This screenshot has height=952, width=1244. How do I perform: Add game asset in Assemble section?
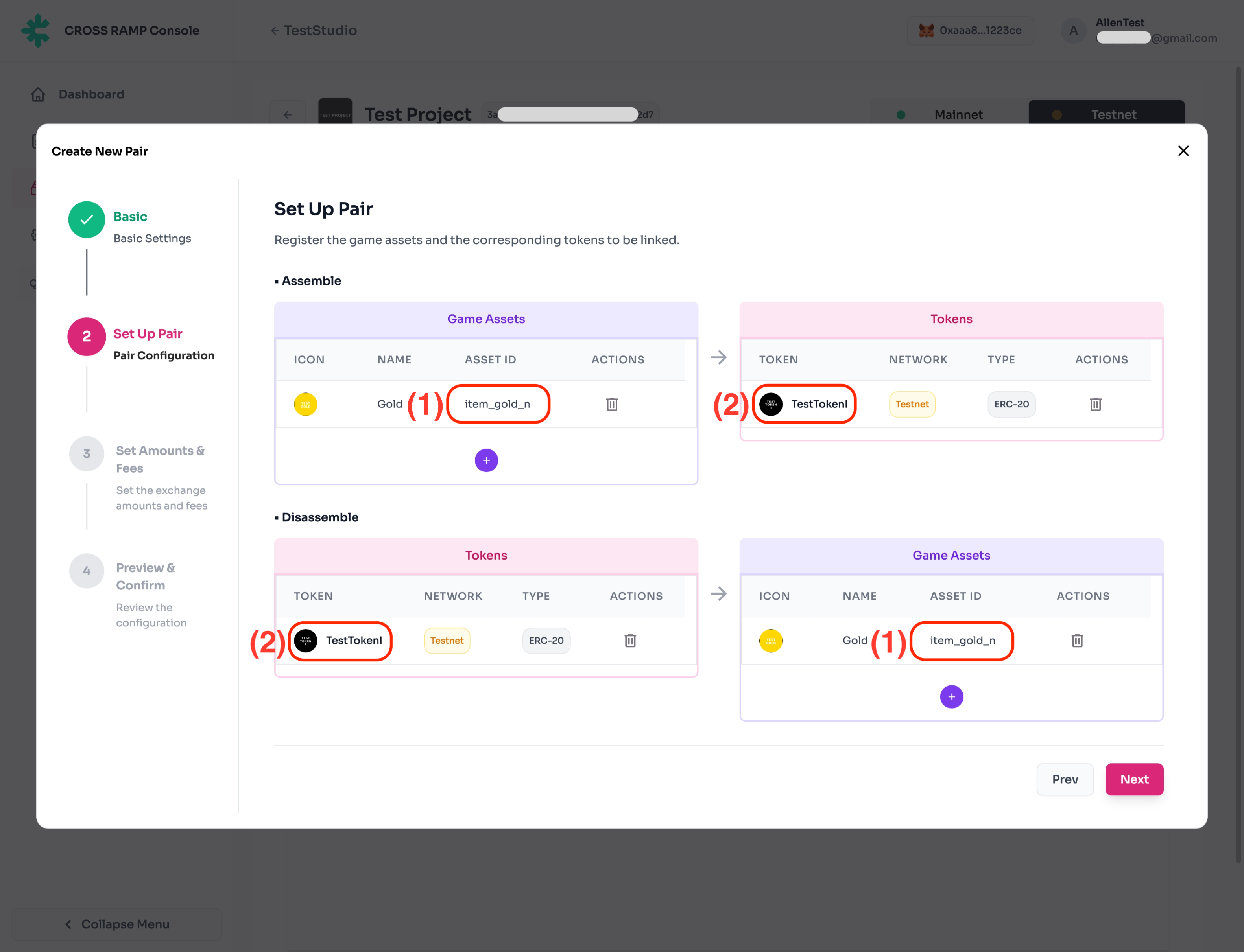click(486, 460)
